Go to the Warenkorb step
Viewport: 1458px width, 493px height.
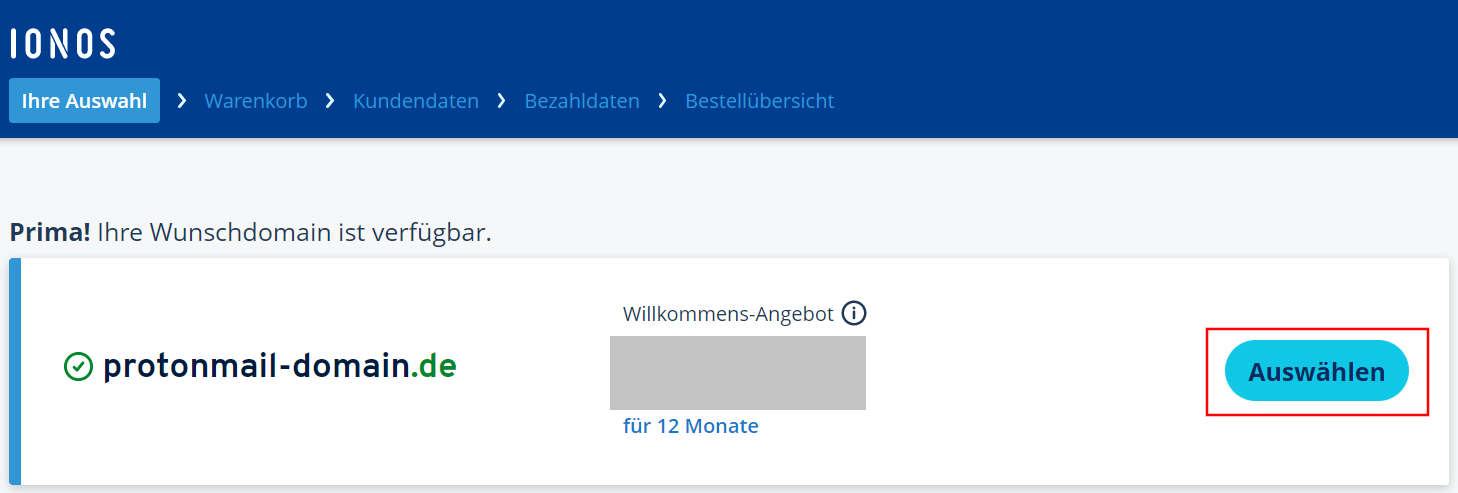pyautogui.click(x=256, y=101)
